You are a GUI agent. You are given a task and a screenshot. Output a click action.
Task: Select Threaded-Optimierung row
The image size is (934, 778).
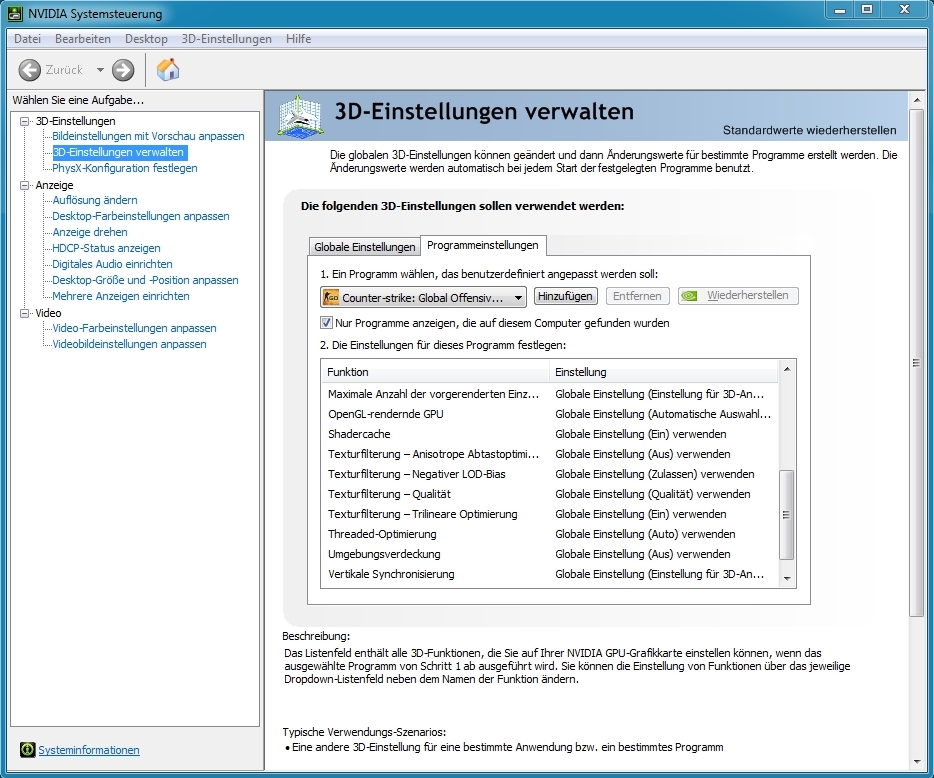(x=550, y=534)
